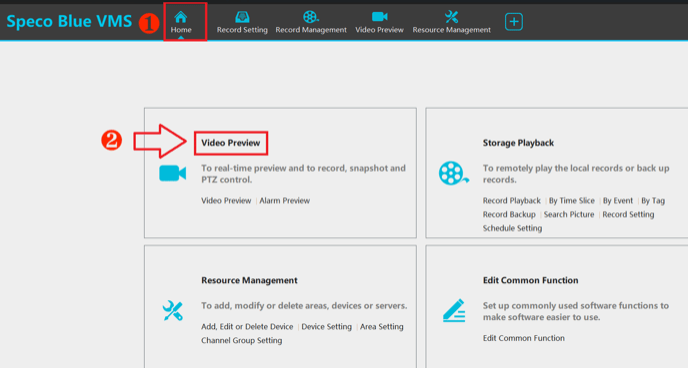
Task: Select the By Time Slice link
Action: [572, 200]
